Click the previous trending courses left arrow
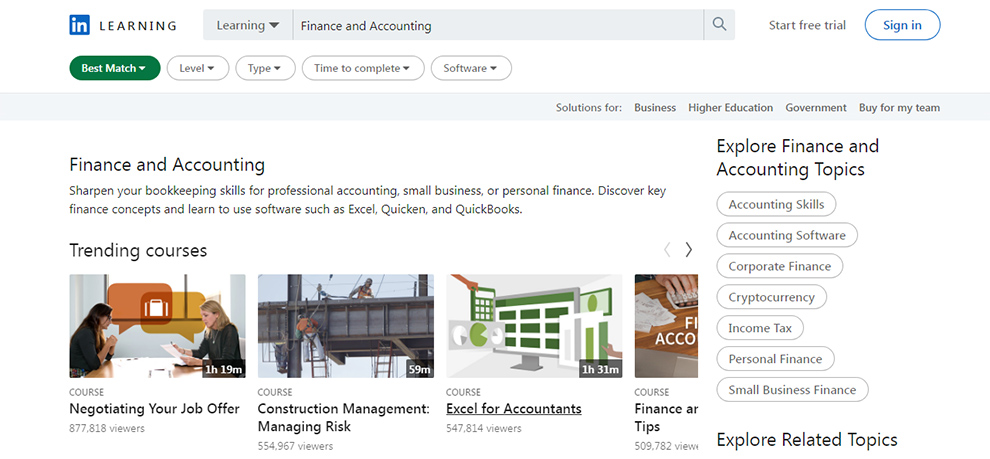Viewport: 990px width, 459px height. tap(667, 250)
